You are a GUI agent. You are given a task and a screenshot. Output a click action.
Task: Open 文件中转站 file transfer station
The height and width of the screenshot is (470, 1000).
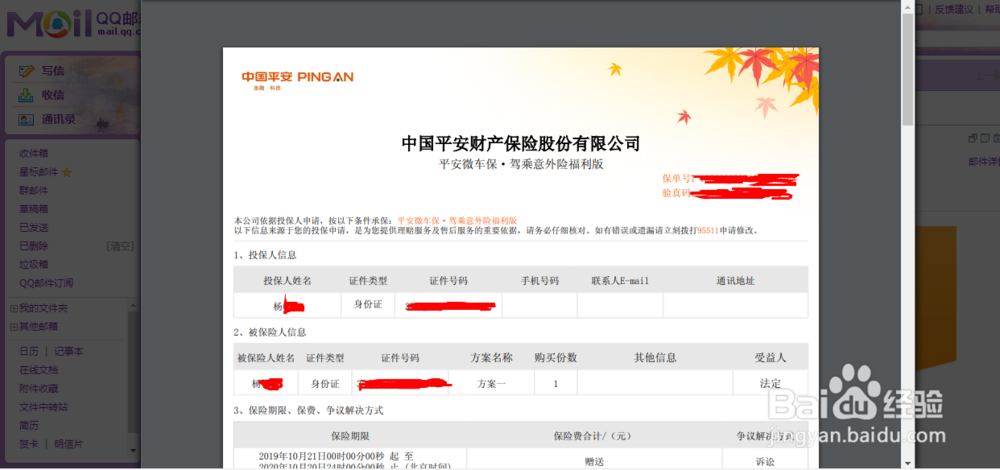pos(43,407)
